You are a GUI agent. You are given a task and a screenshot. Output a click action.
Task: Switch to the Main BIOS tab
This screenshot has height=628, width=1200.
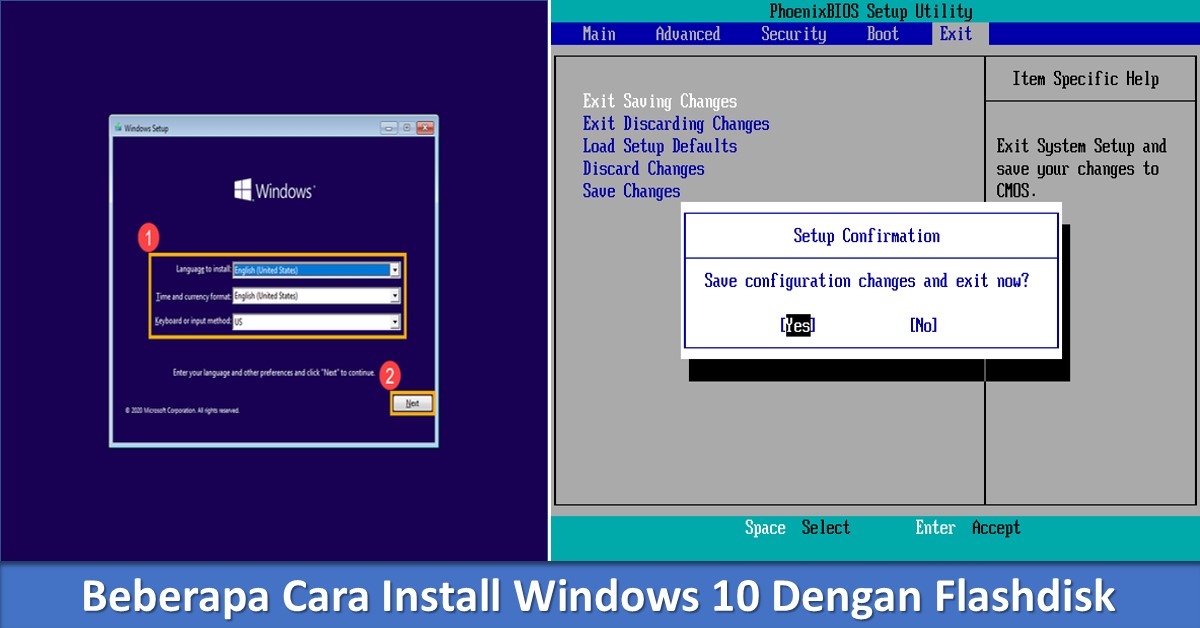click(597, 33)
